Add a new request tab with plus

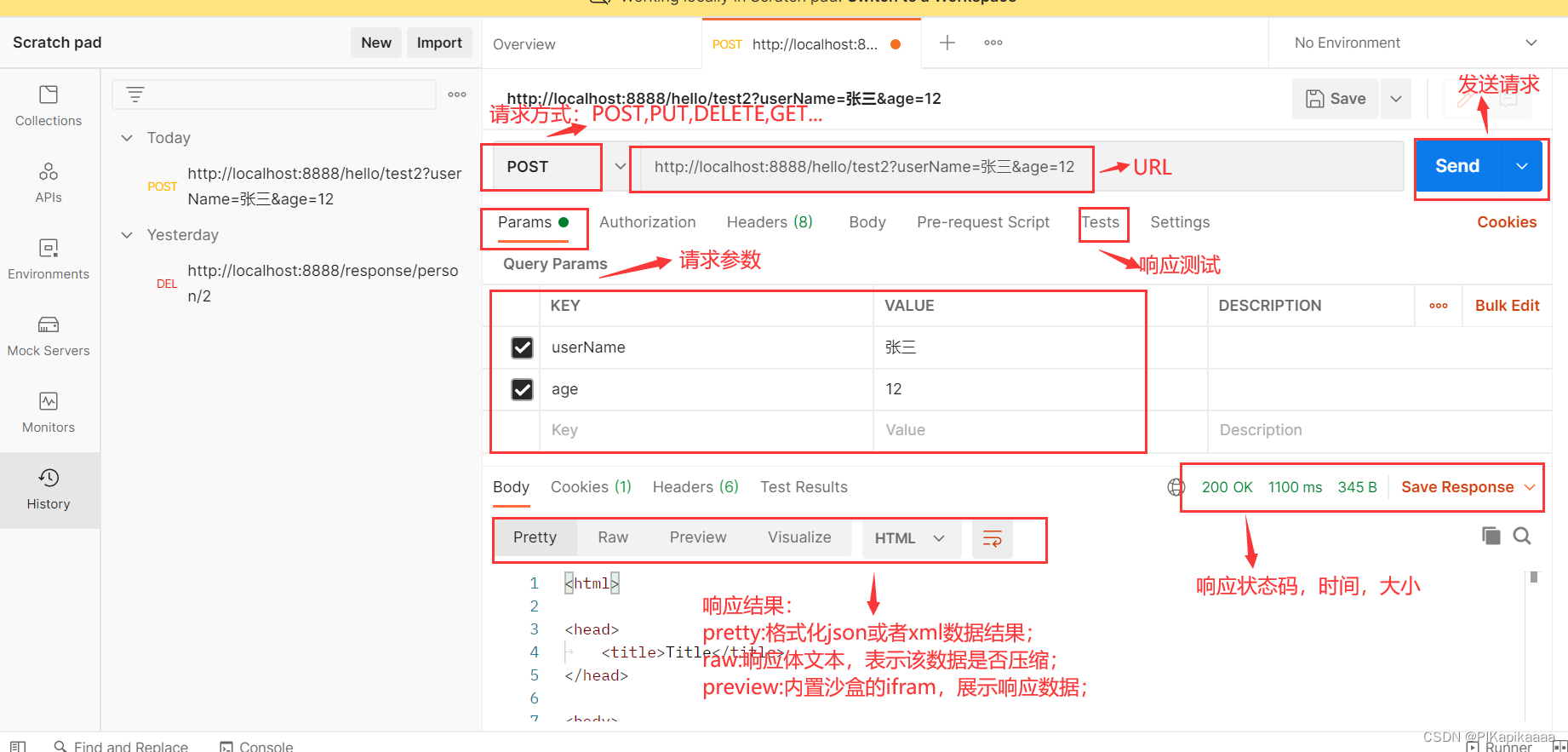tap(947, 43)
